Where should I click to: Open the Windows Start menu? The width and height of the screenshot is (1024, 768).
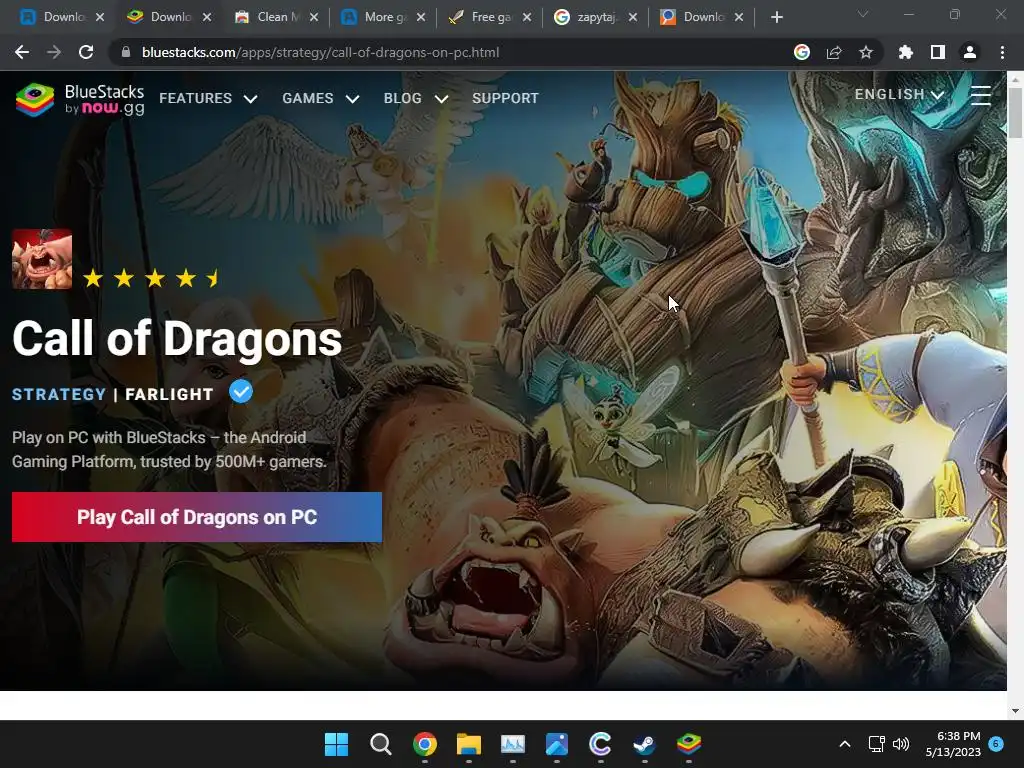pos(336,744)
